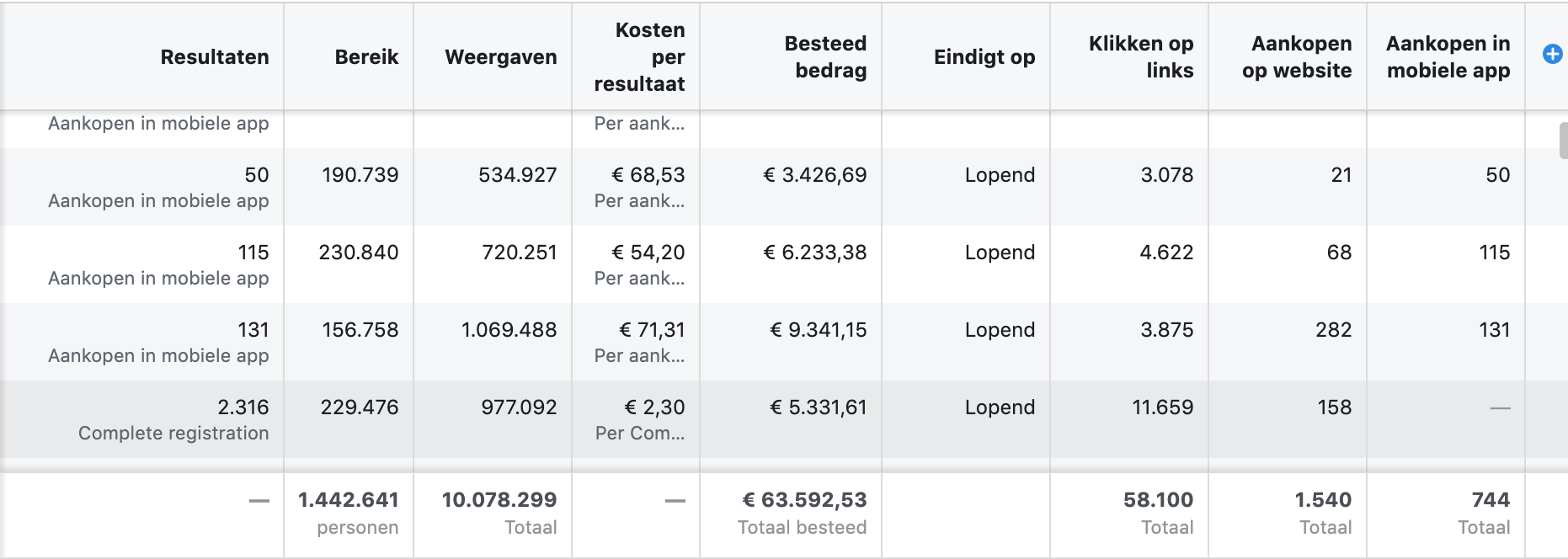Click the blue plus add-column icon
Image resolution: width=1568 pixels, height=559 pixels.
[1552, 55]
